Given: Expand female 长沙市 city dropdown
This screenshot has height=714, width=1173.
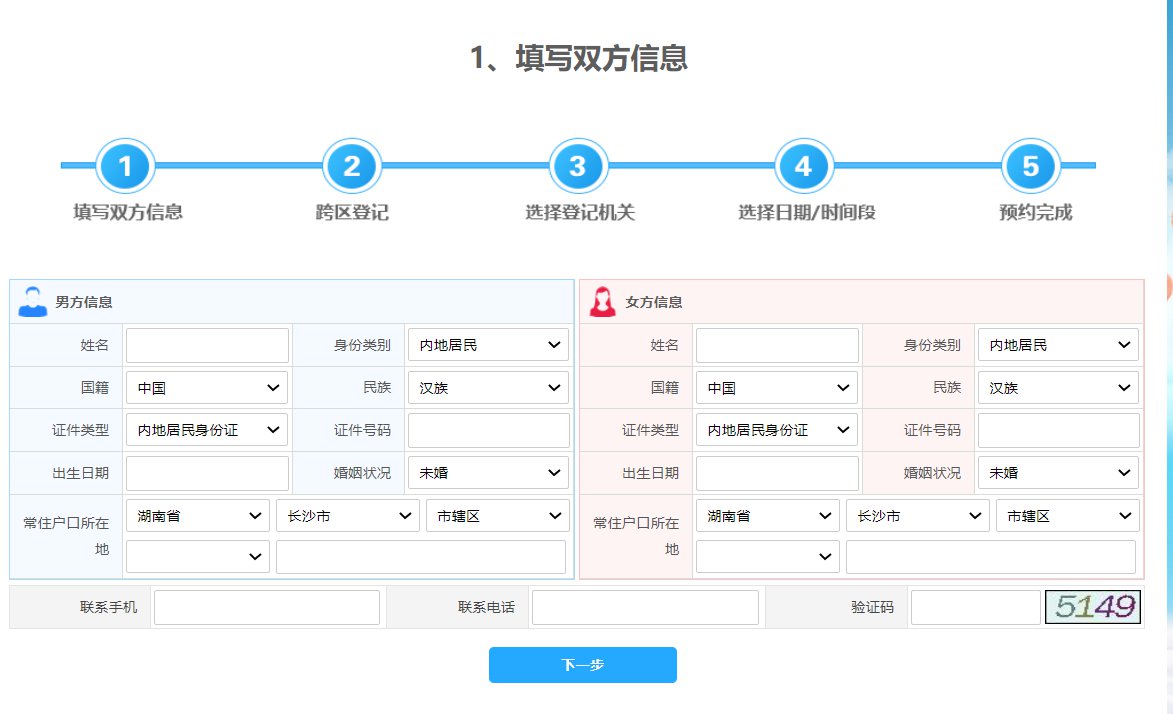Looking at the screenshot, I should [917, 516].
